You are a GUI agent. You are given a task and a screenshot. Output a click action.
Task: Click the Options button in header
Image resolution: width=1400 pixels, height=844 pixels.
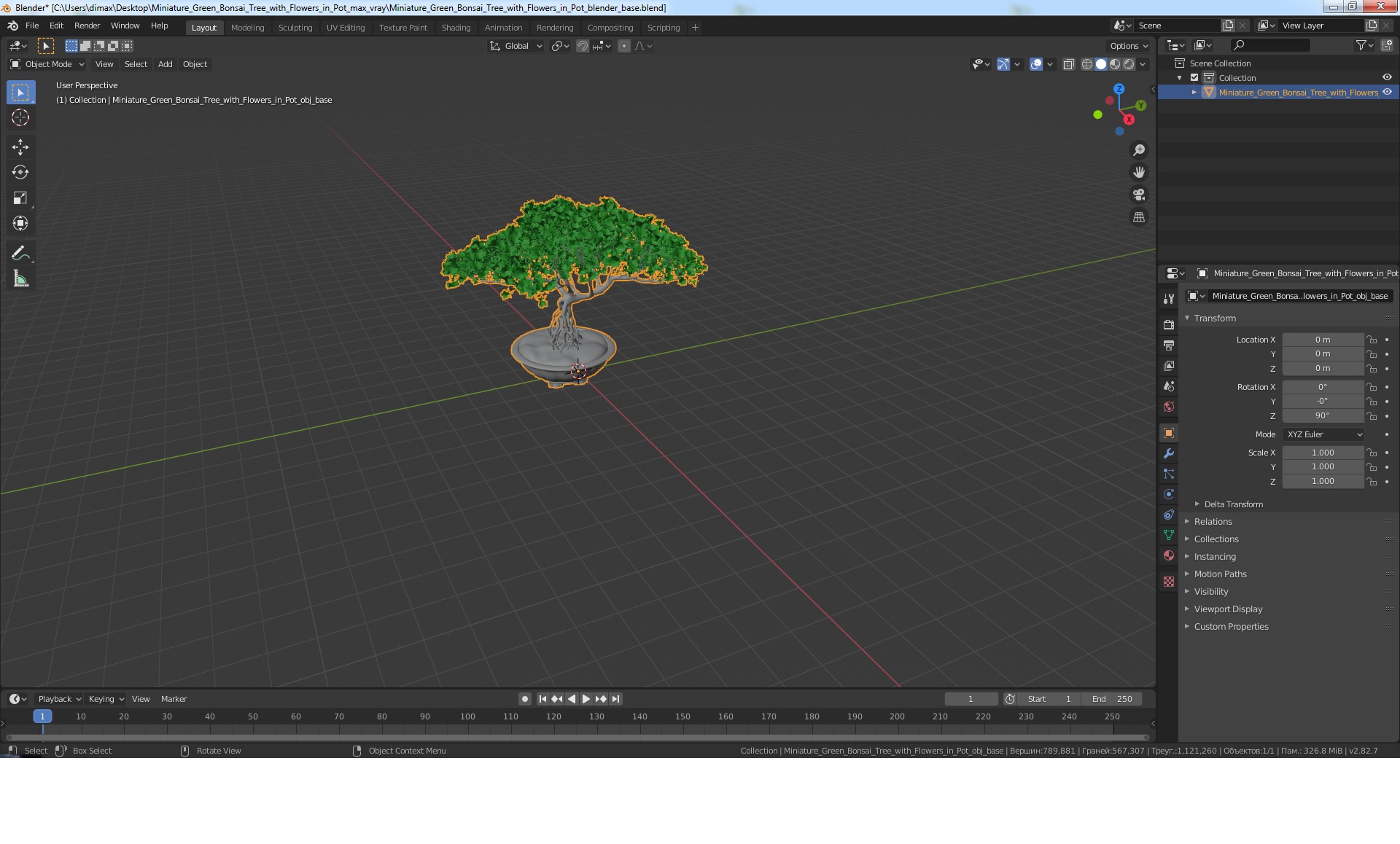coord(1128,46)
